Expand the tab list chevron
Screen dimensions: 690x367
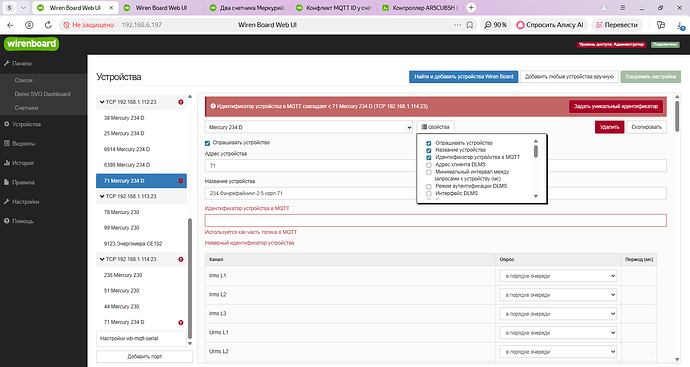(x=23, y=7)
